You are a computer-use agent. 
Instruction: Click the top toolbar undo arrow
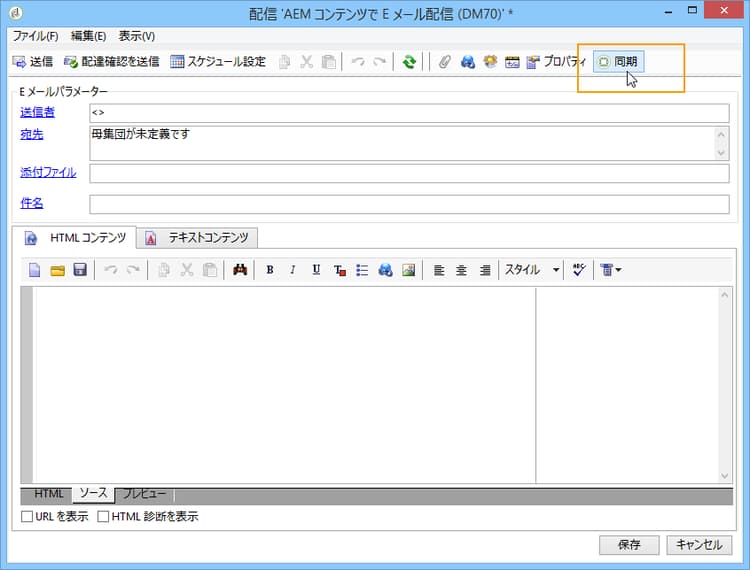(x=358, y=62)
